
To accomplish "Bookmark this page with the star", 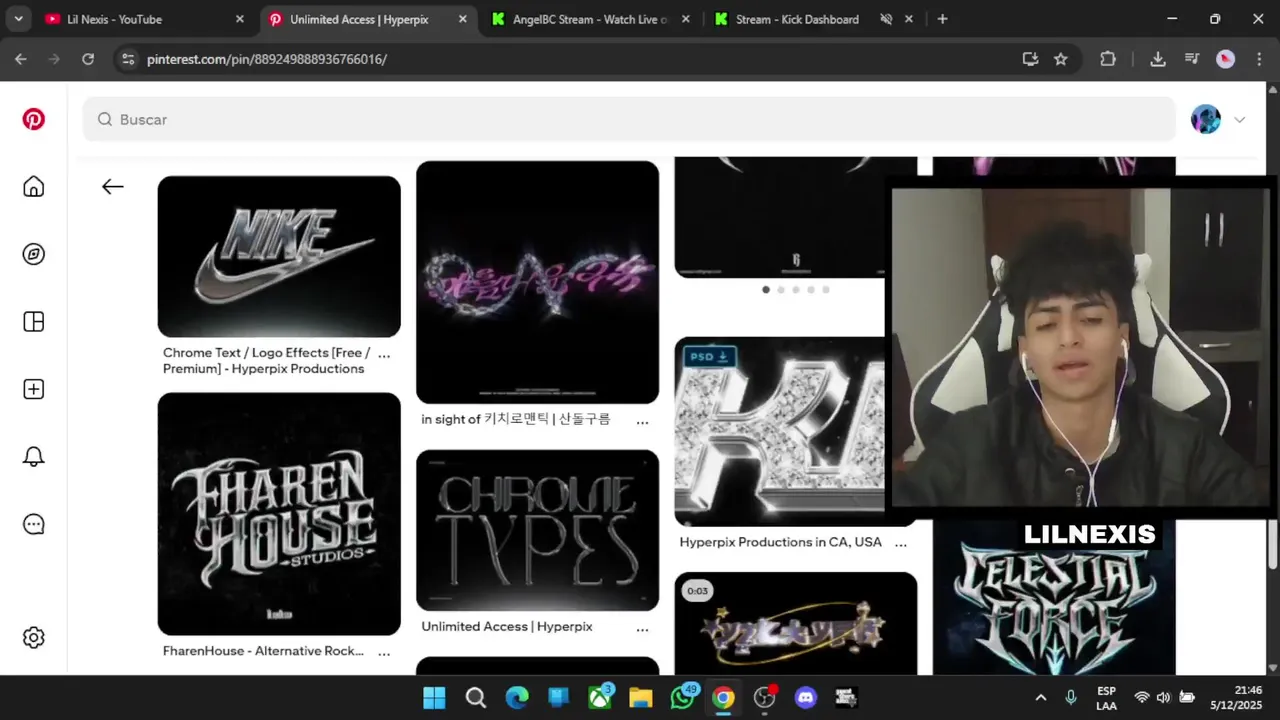I will pos(1061,59).
